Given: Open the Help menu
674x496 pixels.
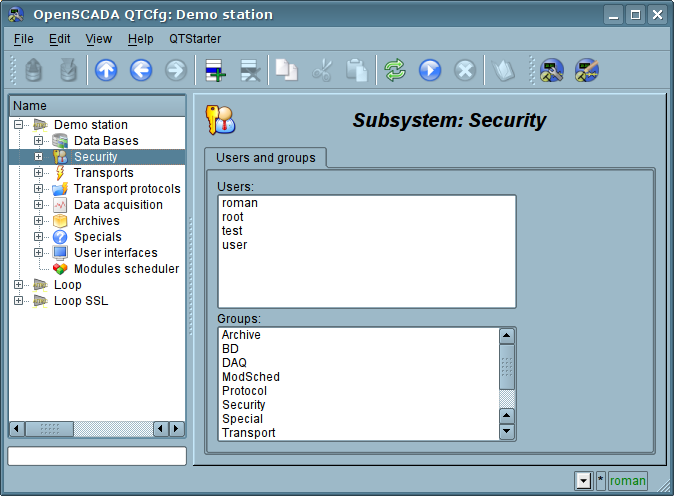Looking at the screenshot, I should [x=141, y=39].
